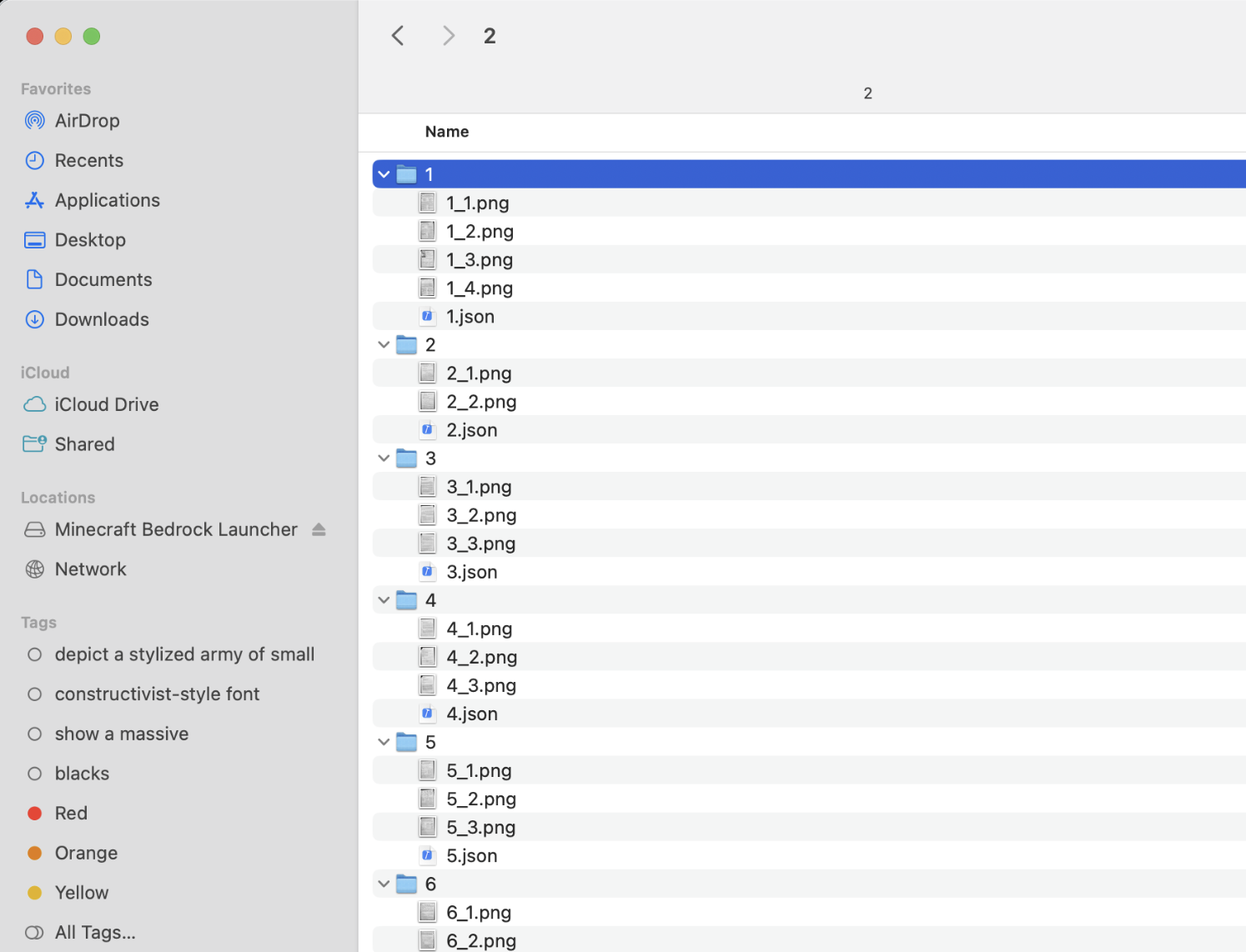Select file 2_1.png
The width and height of the screenshot is (1246, 952).
click(809, 373)
